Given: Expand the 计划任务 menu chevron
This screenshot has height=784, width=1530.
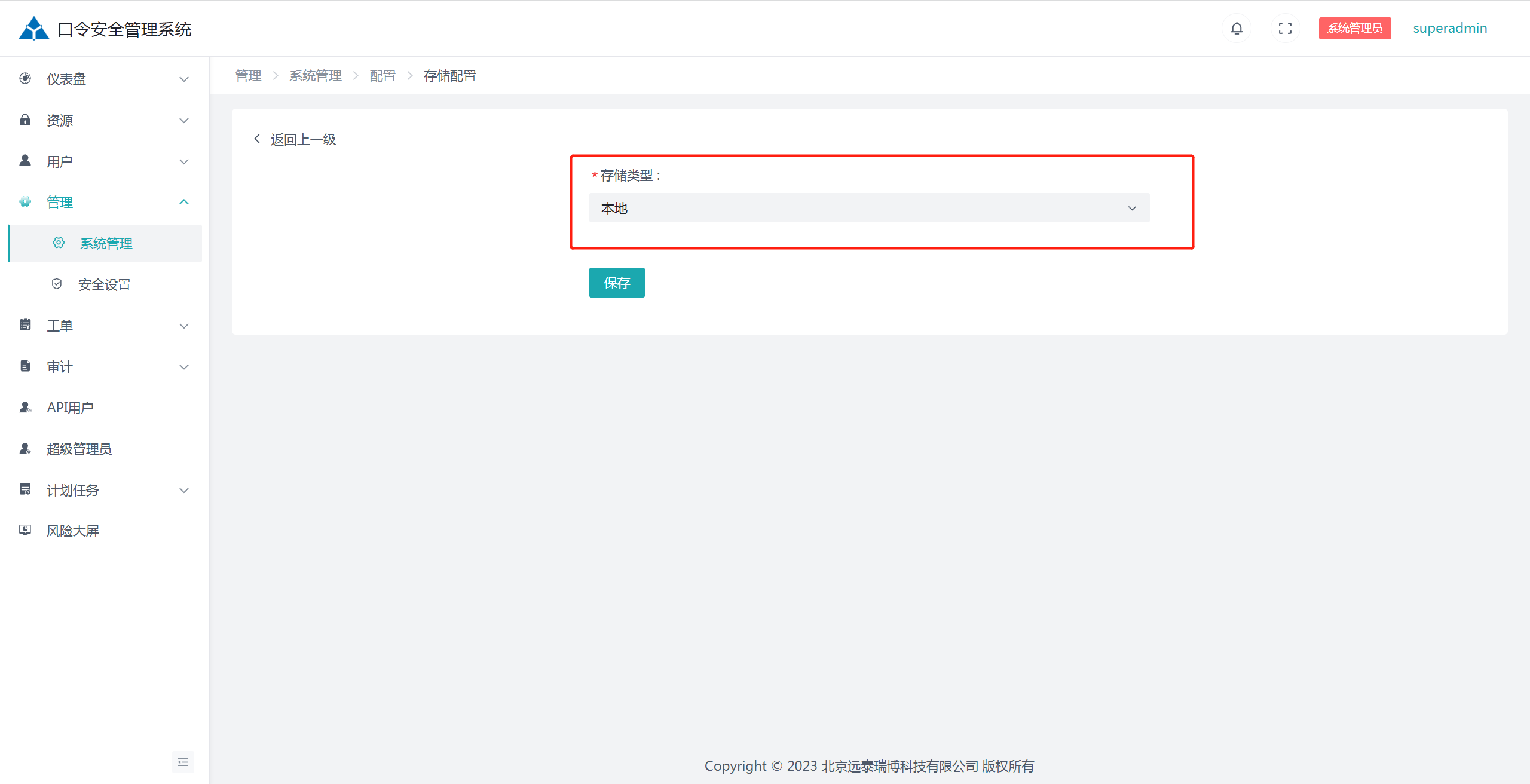Looking at the screenshot, I should point(184,490).
